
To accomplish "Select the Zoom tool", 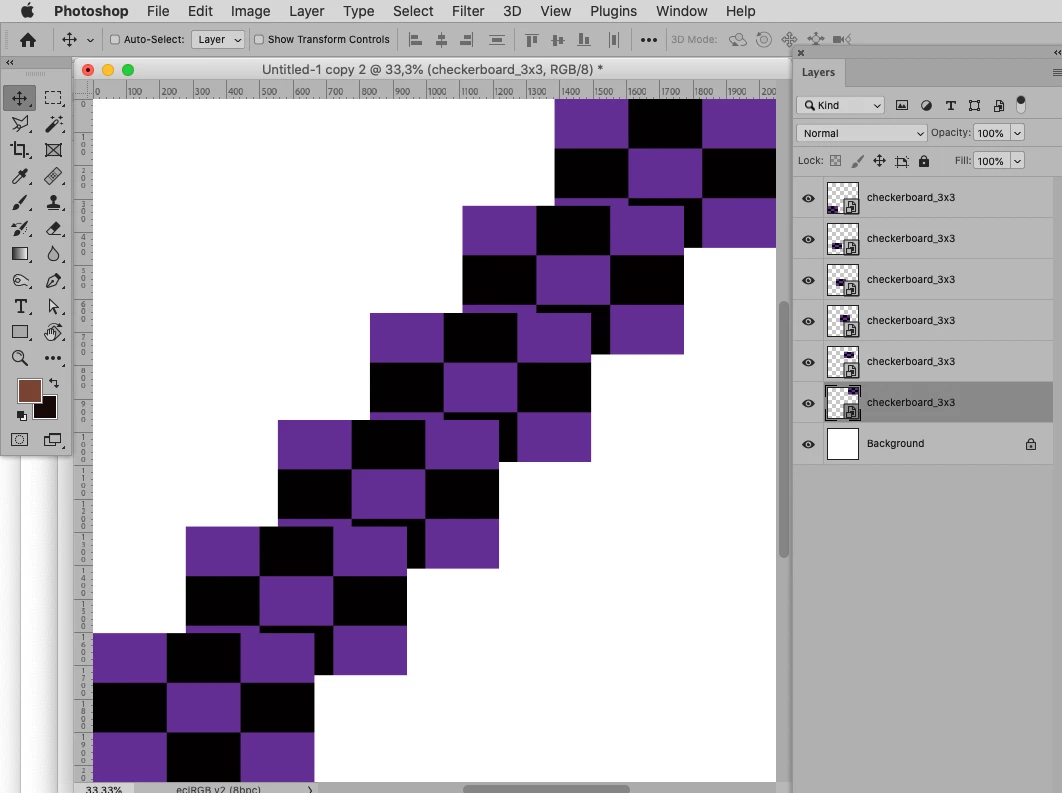I will pos(20,358).
